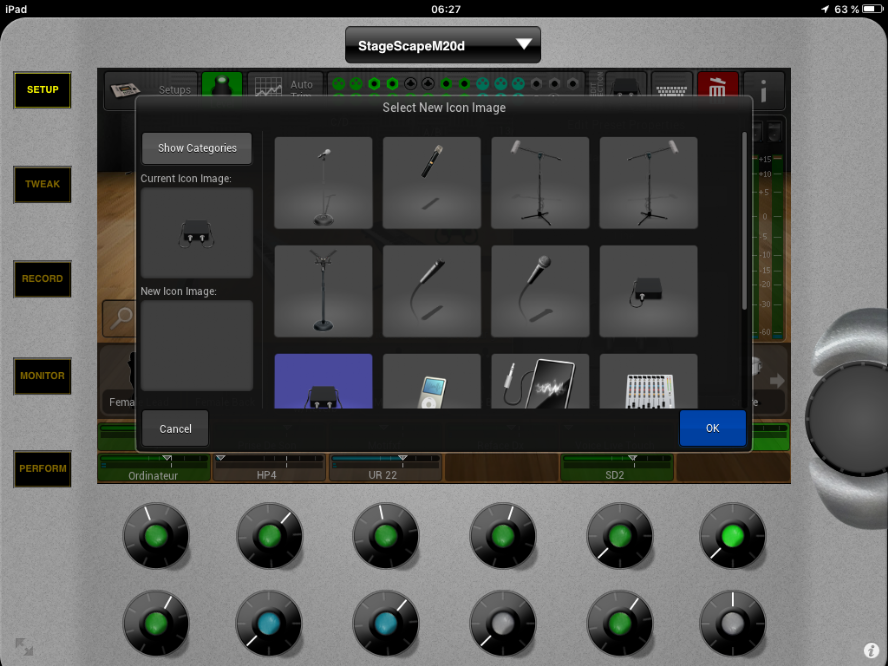The image size is (888, 666).
Task: Select the ball-head gooseneck microphone icon
Action: point(540,291)
